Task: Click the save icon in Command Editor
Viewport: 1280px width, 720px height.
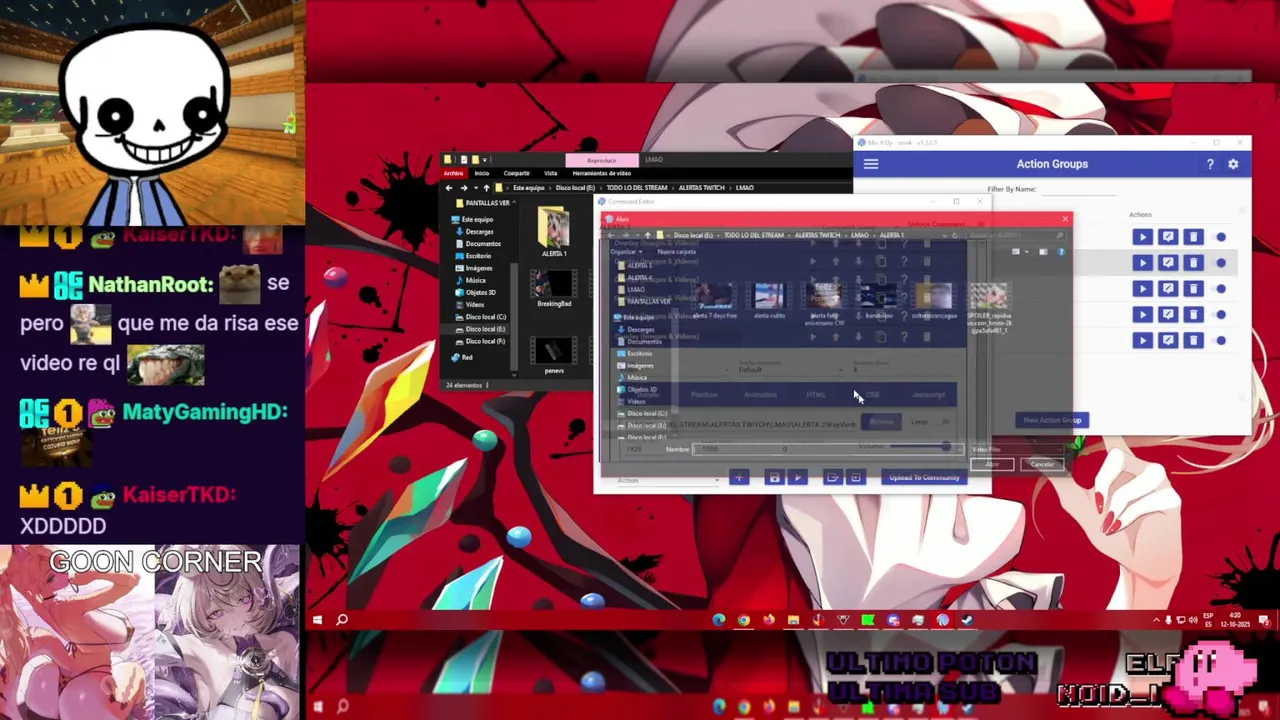Action: [x=774, y=478]
